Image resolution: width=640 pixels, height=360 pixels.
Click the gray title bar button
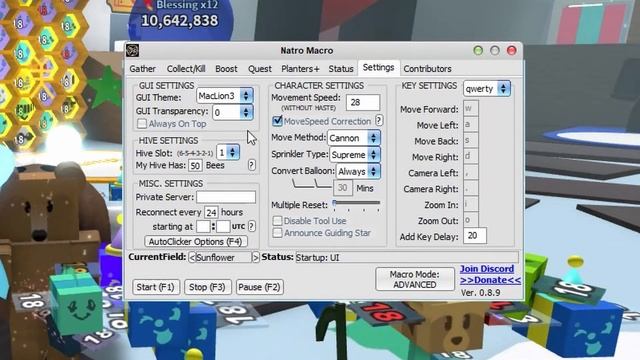coord(495,51)
